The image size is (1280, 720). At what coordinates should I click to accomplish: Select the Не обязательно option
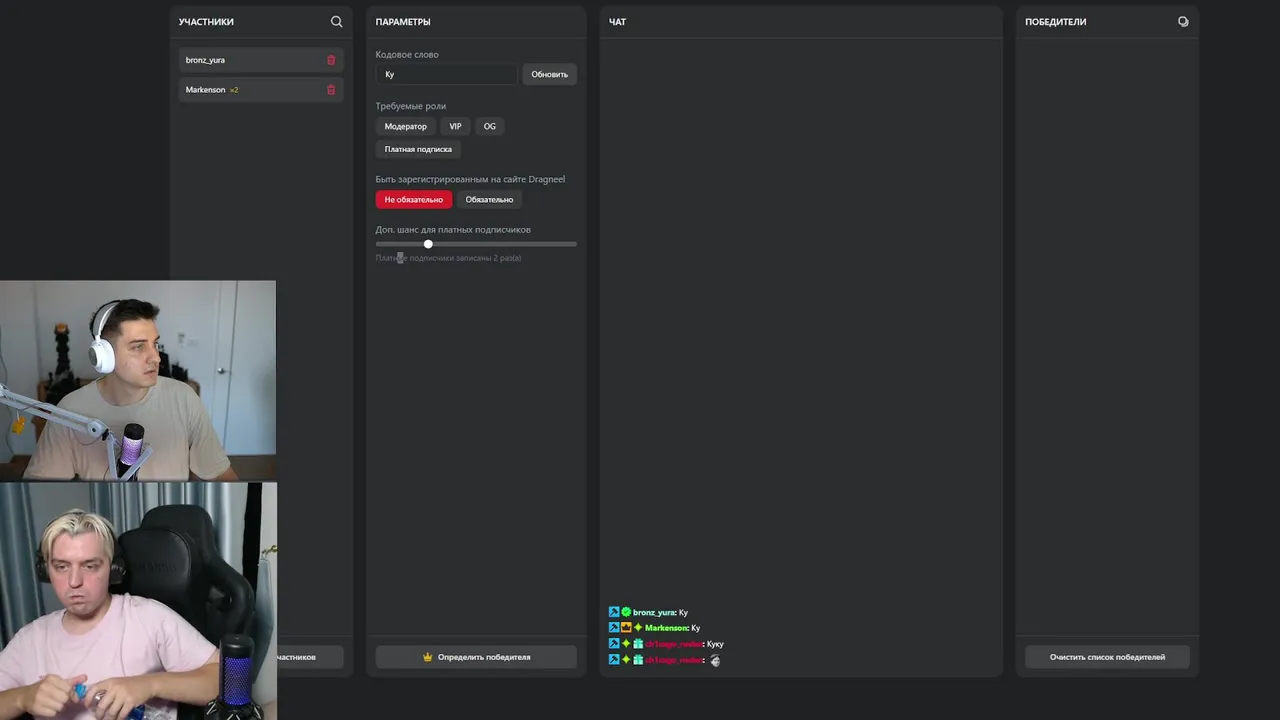[414, 199]
